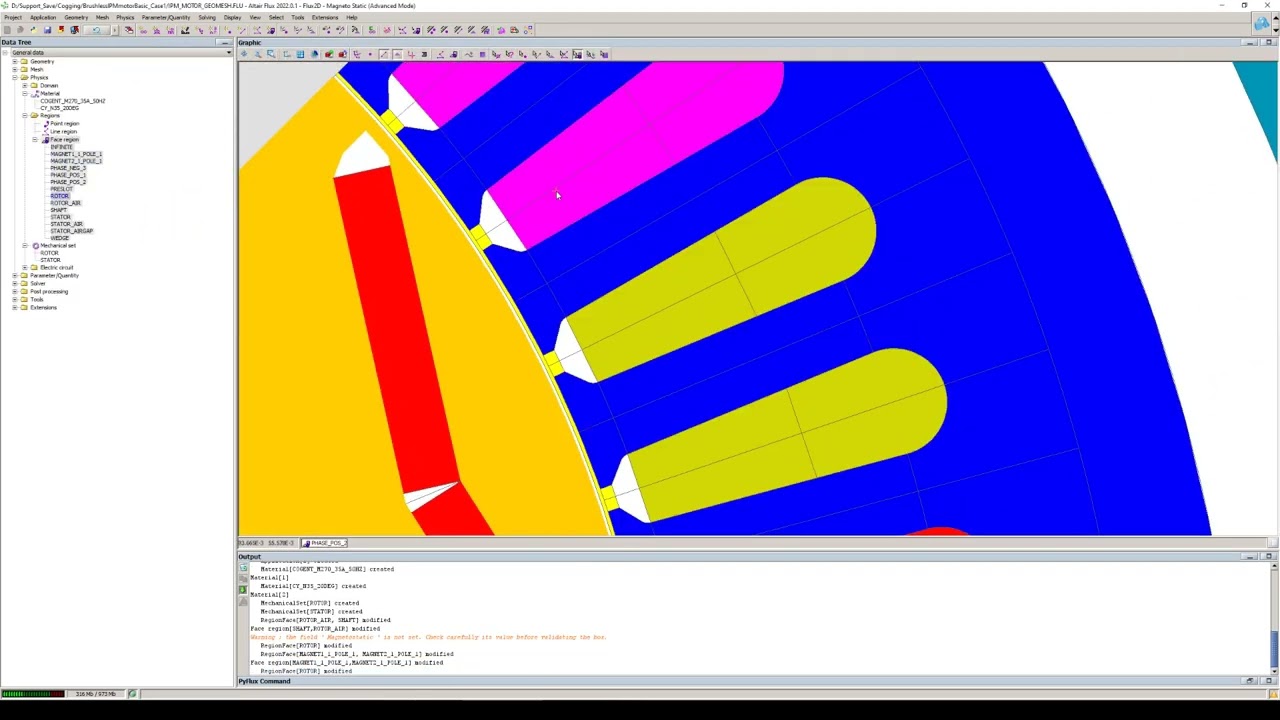Screen dimensions: 1280x720
Task: Open the Extensions menu
Action: 325,17
